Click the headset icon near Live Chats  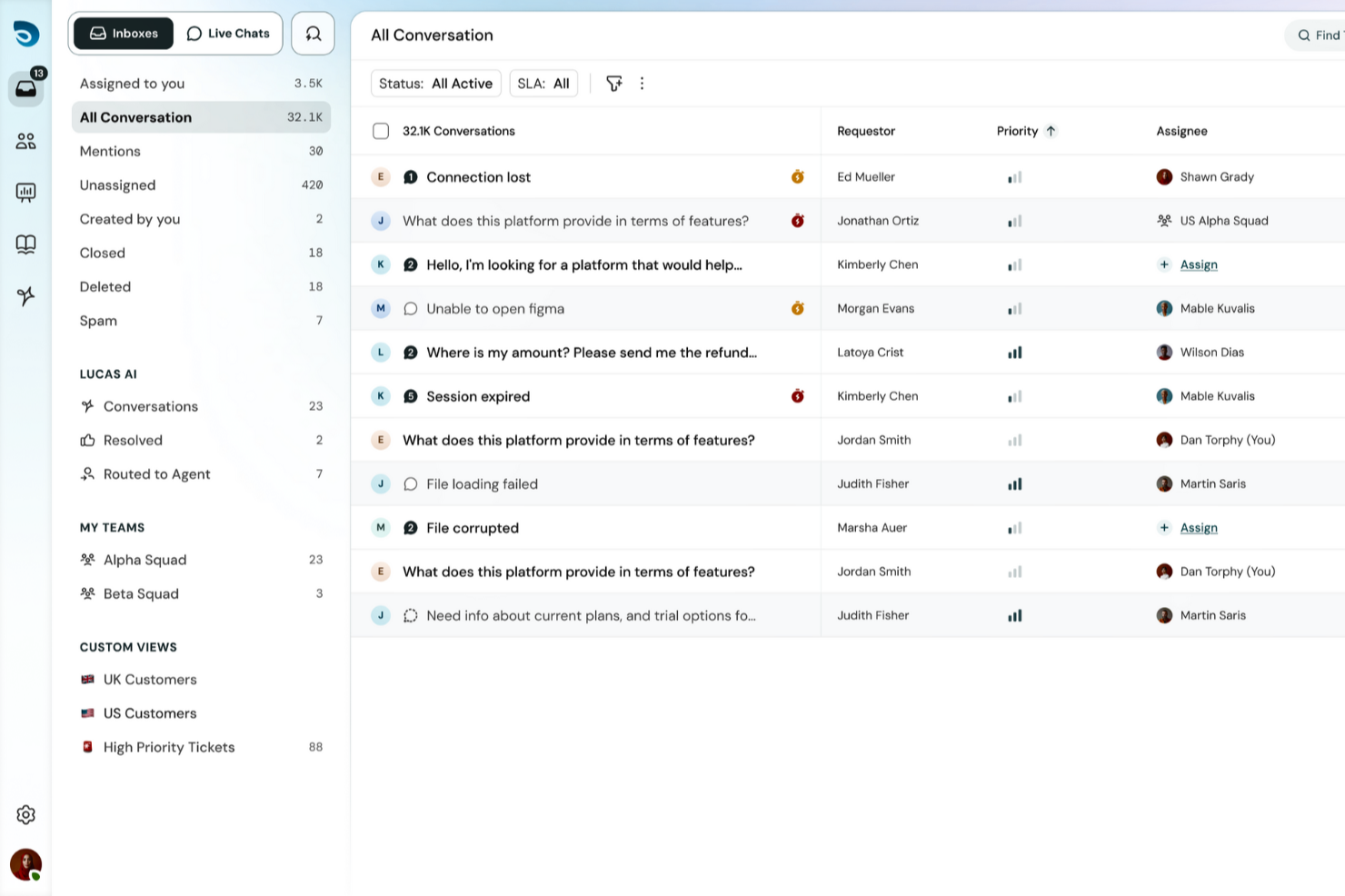pyautogui.click(x=313, y=33)
